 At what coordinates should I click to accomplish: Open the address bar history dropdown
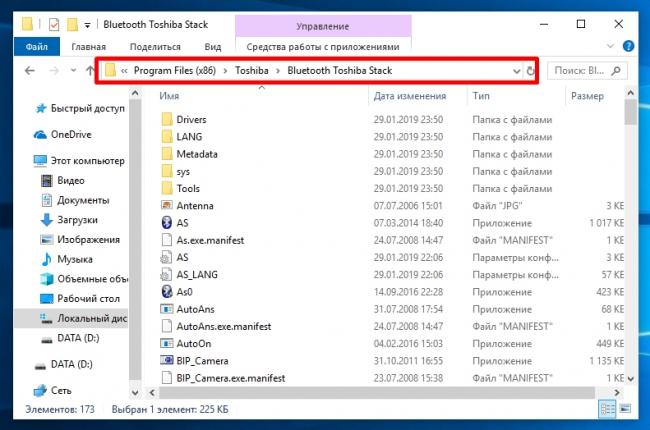coord(514,71)
